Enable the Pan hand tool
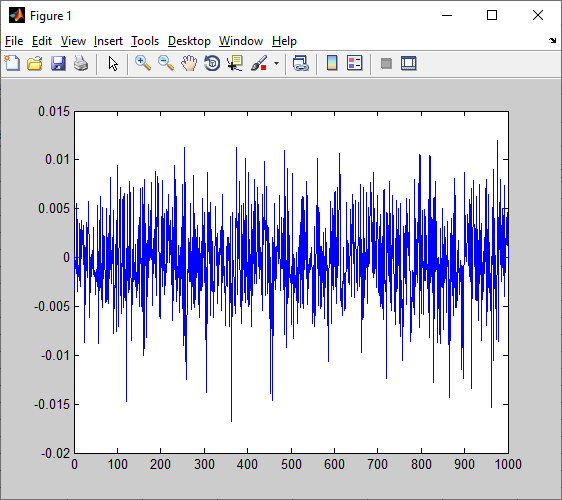562x500 pixels. click(x=189, y=63)
